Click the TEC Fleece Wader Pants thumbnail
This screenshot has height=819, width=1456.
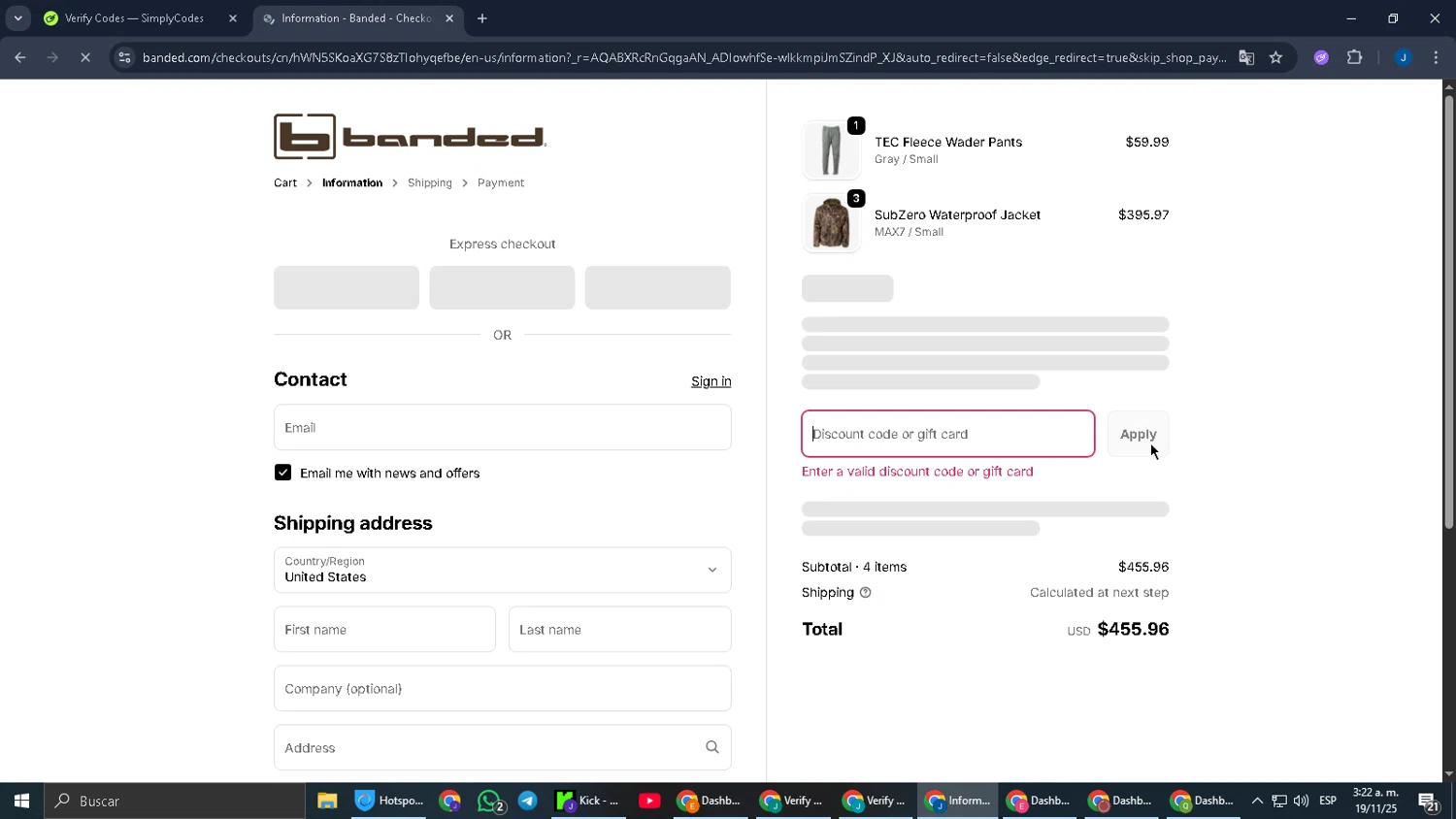[831, 149]
